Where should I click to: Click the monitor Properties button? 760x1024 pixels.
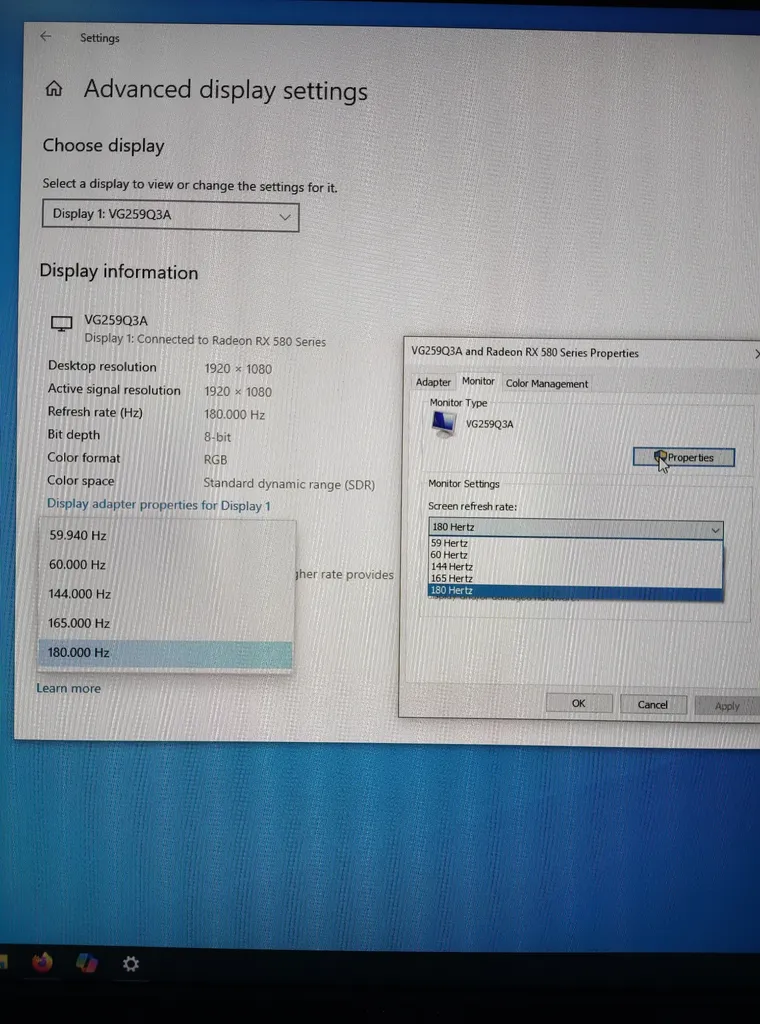pyautogui.click(x=684, y=458)
